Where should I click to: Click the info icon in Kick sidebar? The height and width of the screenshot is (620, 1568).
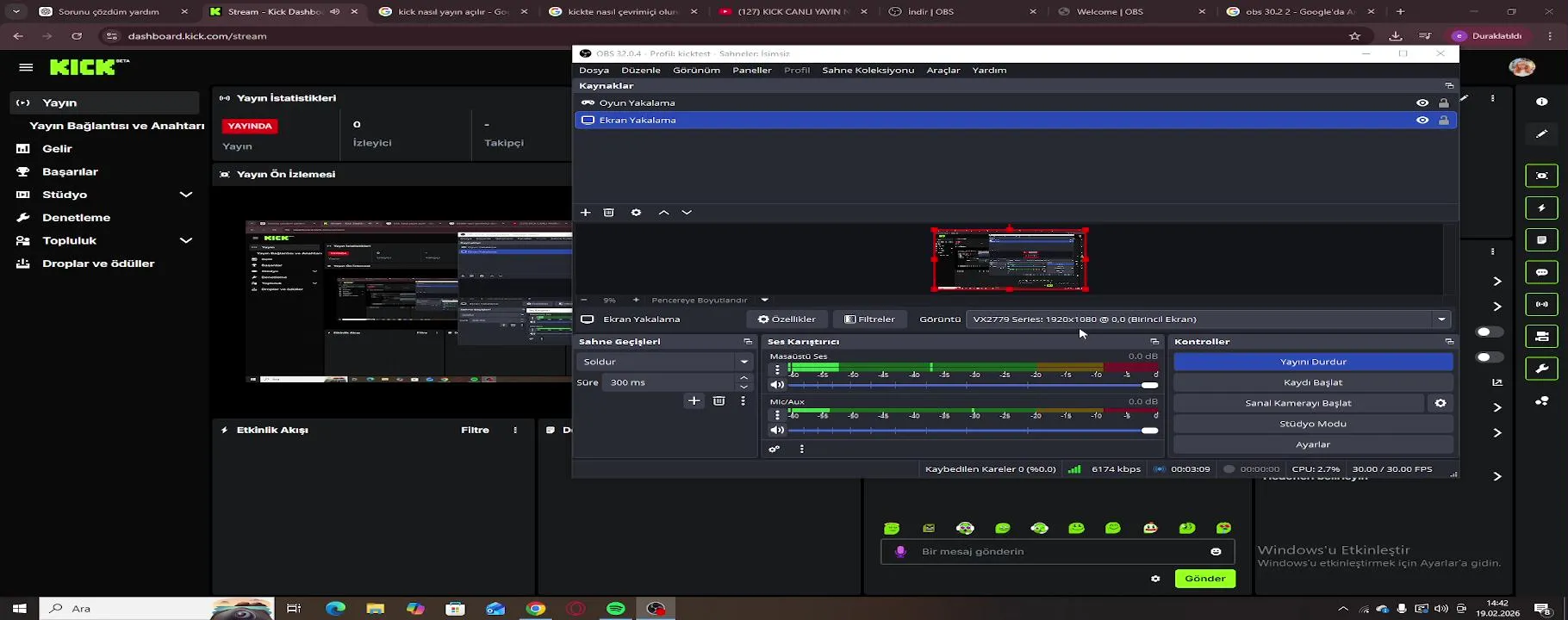coord(1541,102)
